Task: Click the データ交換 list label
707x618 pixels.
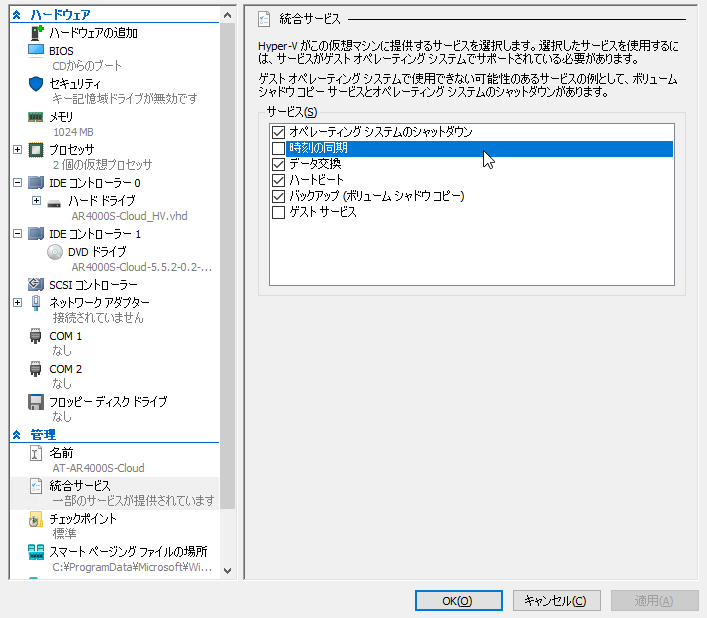Action: click(x=315, y=164)
